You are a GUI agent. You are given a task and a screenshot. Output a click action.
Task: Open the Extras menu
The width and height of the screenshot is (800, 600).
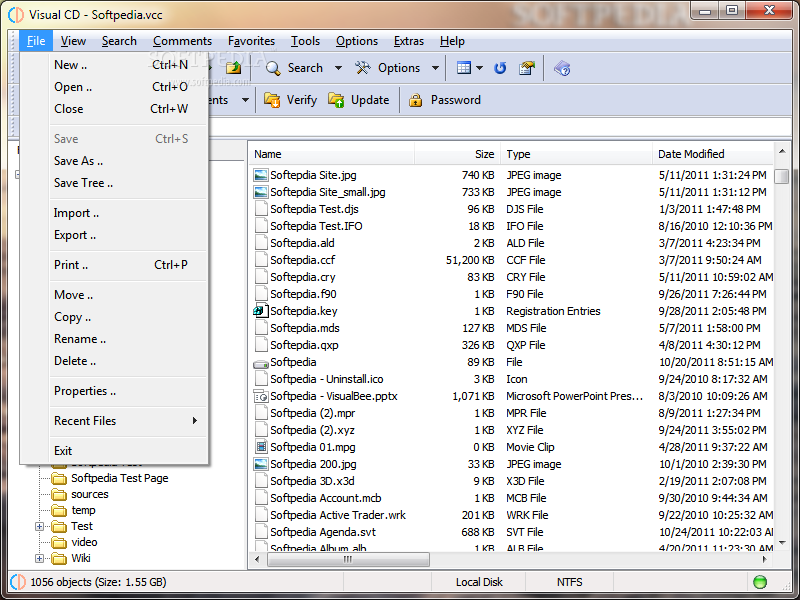409,41
